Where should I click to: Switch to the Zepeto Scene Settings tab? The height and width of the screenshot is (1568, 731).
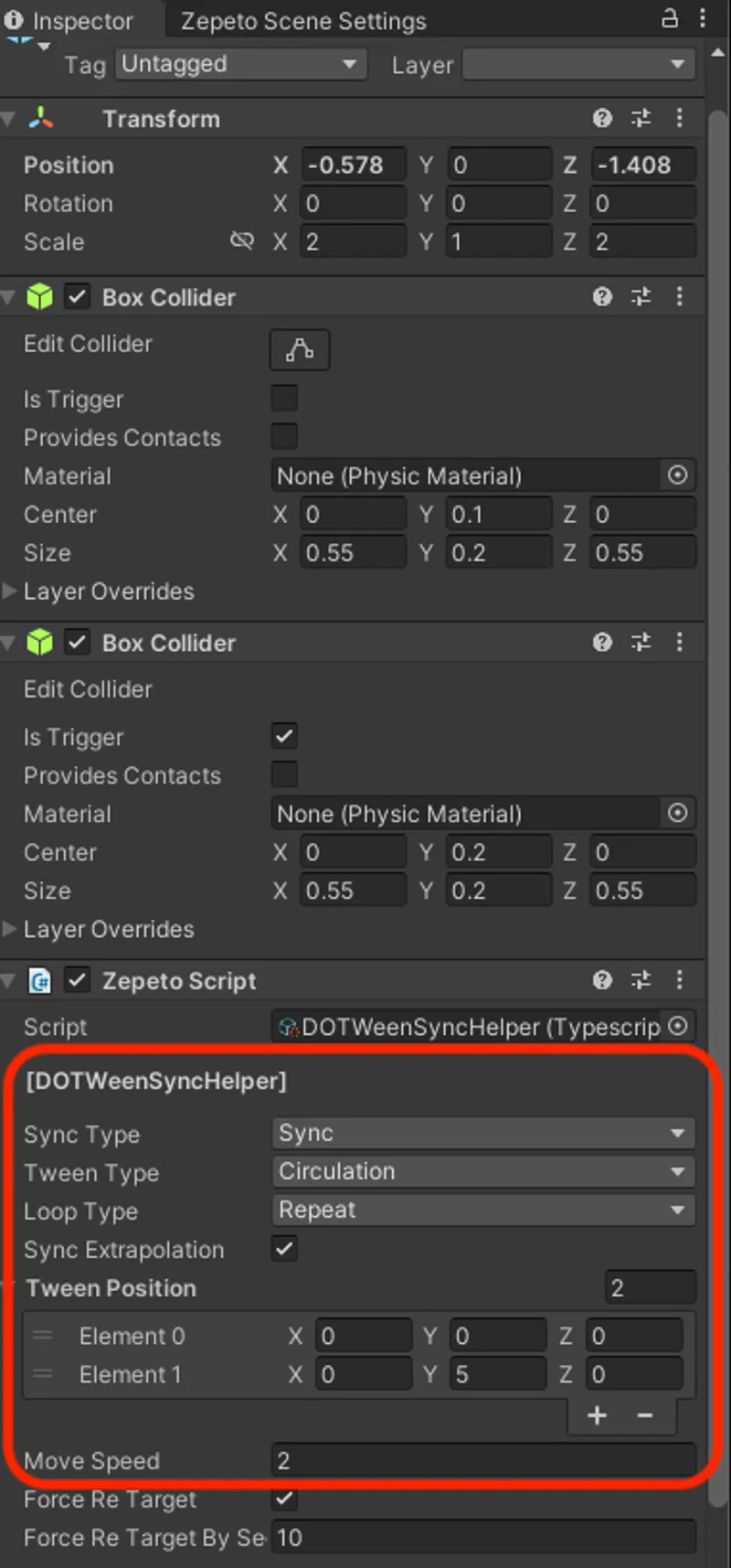coord(302,19)
